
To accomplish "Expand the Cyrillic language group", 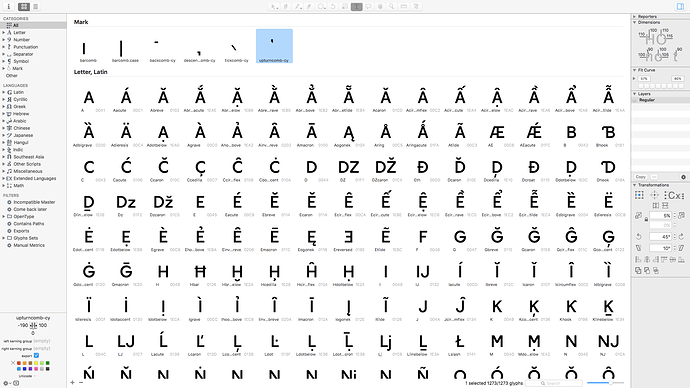I will click(4, 99).
